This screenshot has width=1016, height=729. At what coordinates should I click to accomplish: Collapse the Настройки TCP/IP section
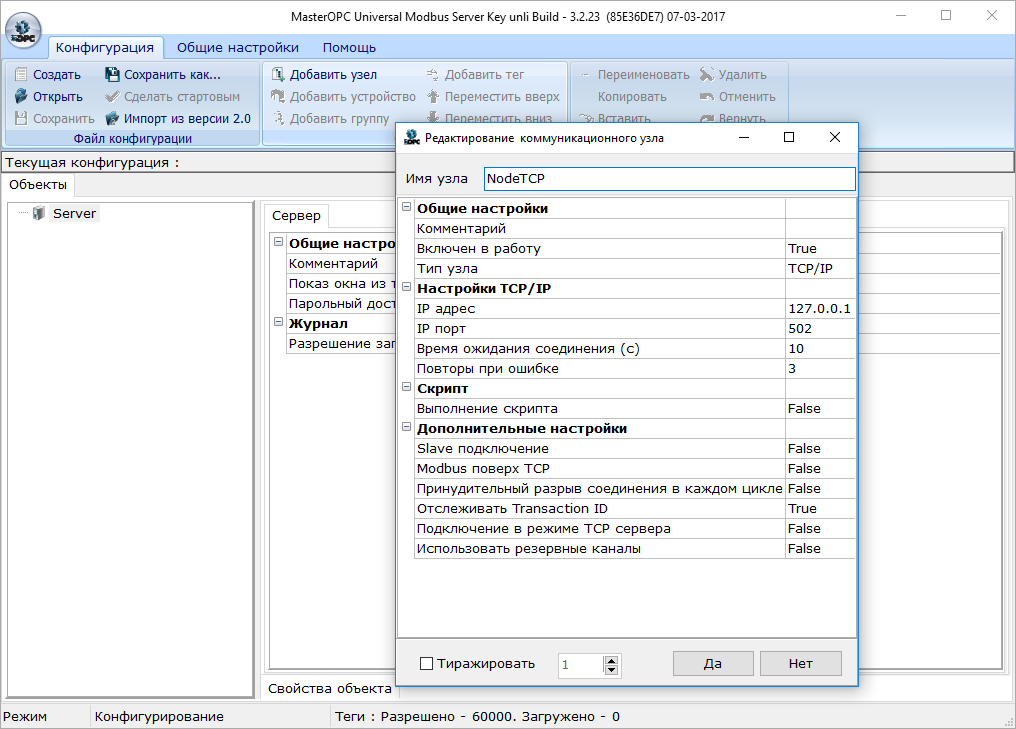(x=406, y=288)
